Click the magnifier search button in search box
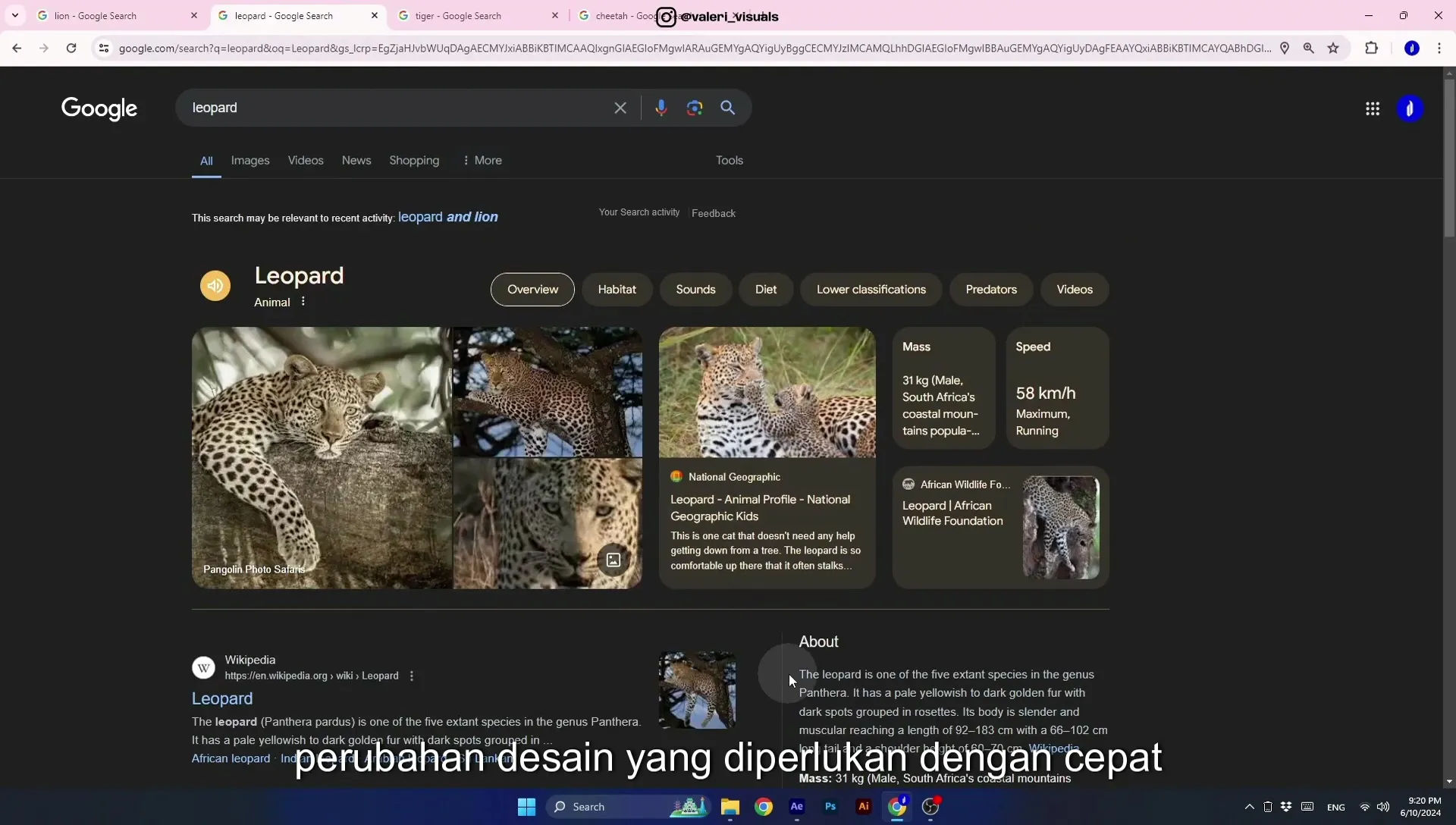1456x825 pixels. coord(728,108)
